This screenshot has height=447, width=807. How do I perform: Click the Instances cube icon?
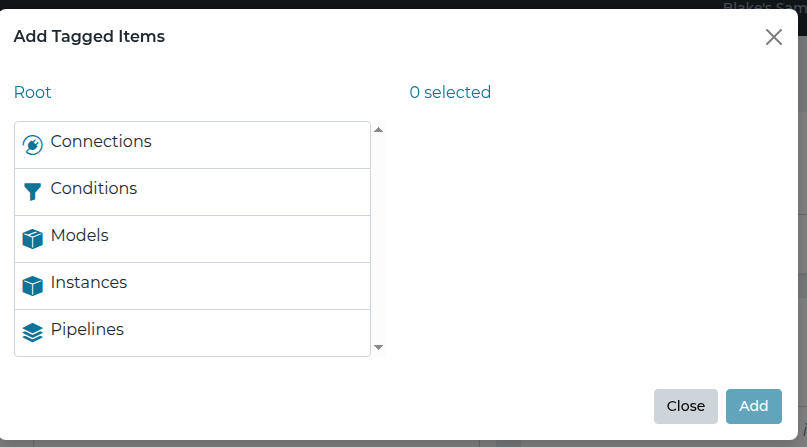(x=32, y=286)
